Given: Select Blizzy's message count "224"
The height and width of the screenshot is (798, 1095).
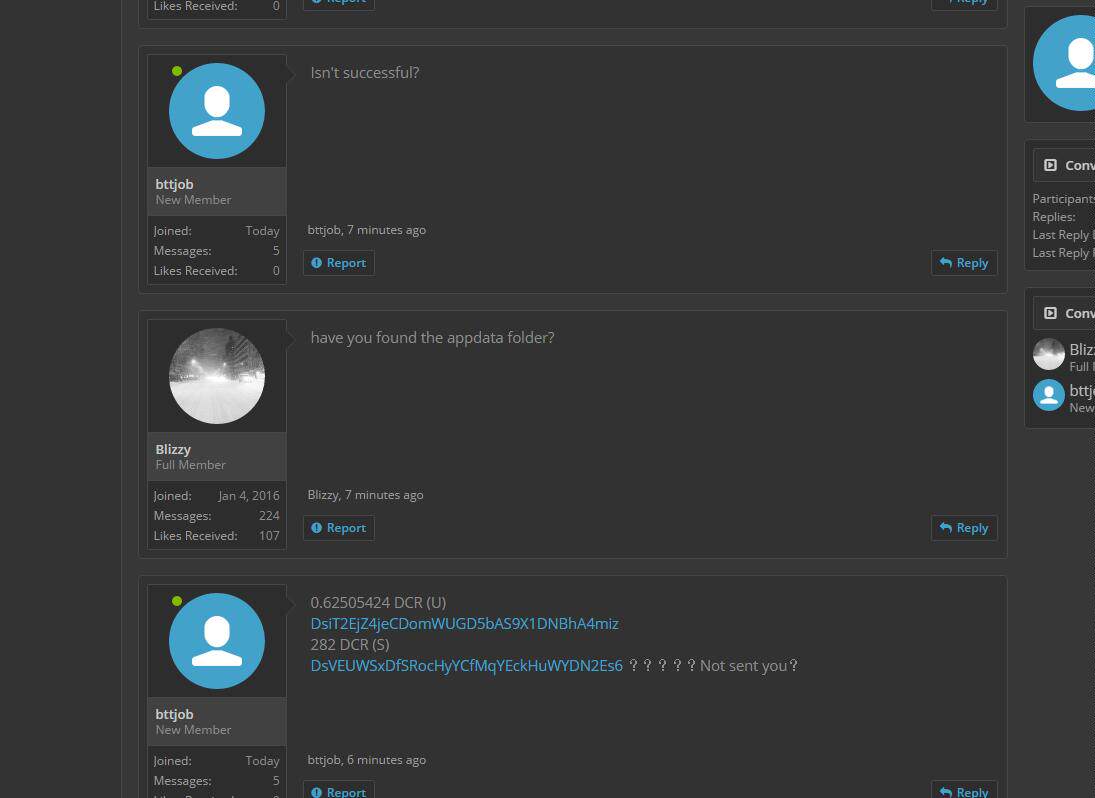Looking at the screenshot, I should 269,516.
